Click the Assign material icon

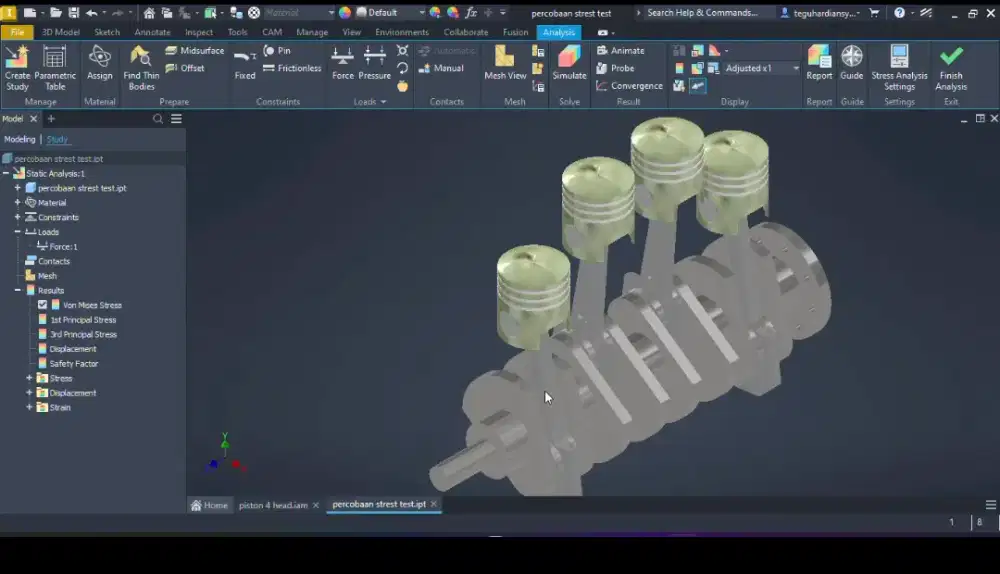point(99,63)
